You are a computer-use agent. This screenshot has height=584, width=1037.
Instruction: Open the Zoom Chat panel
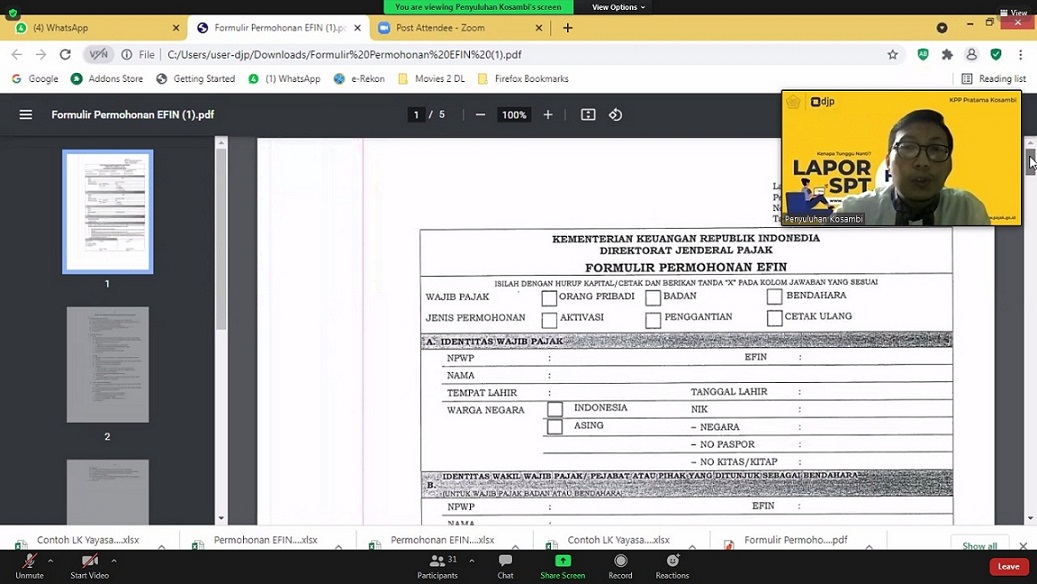505,565
